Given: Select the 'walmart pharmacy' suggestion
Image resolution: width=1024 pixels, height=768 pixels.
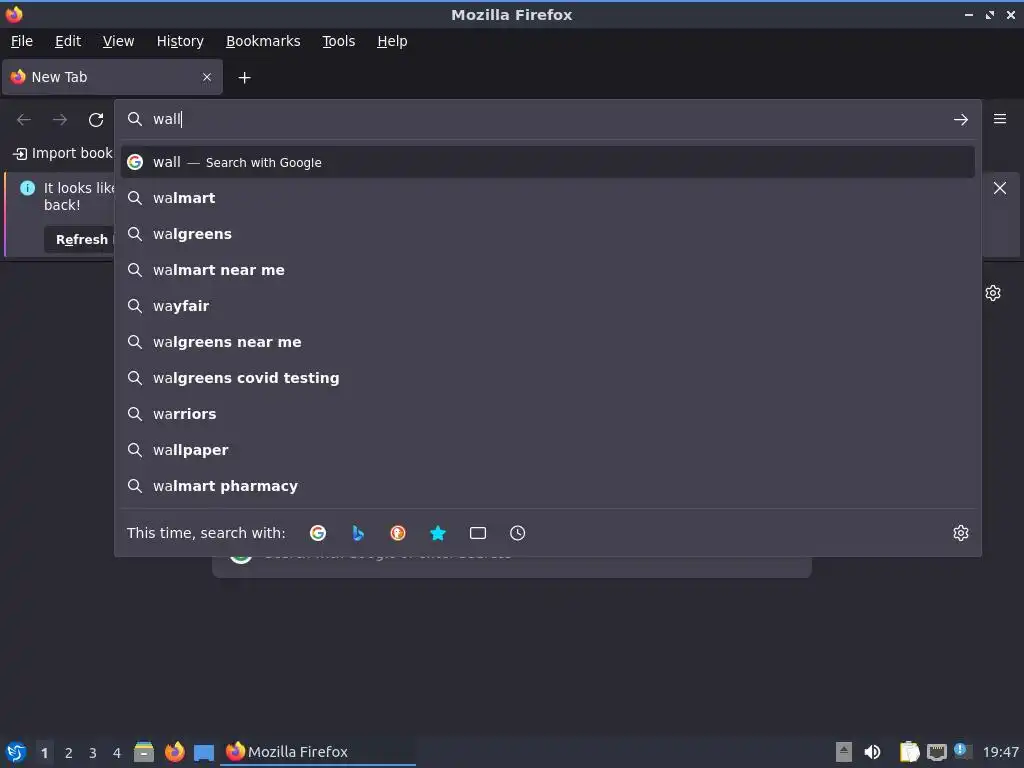Looking at the screenshot, I should click(547, 485).
